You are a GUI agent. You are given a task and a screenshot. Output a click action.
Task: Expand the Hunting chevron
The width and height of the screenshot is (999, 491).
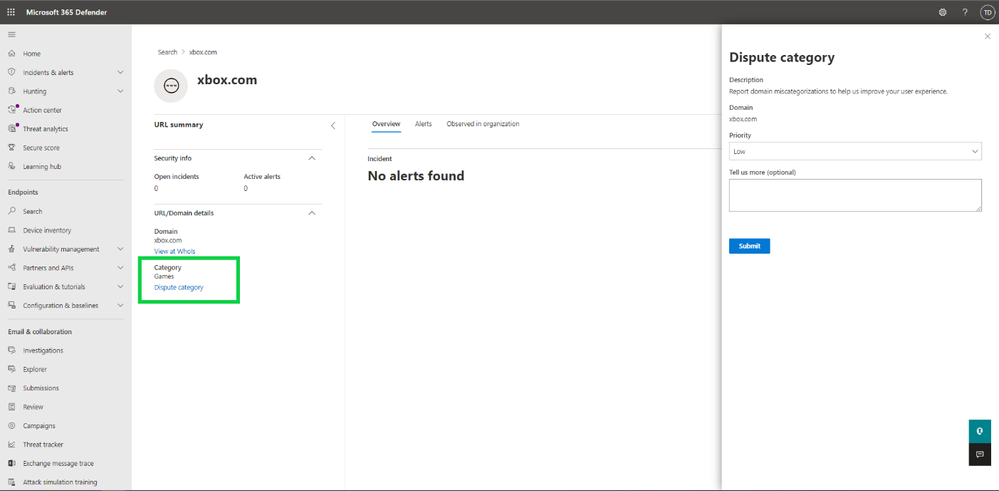[120, 91]
